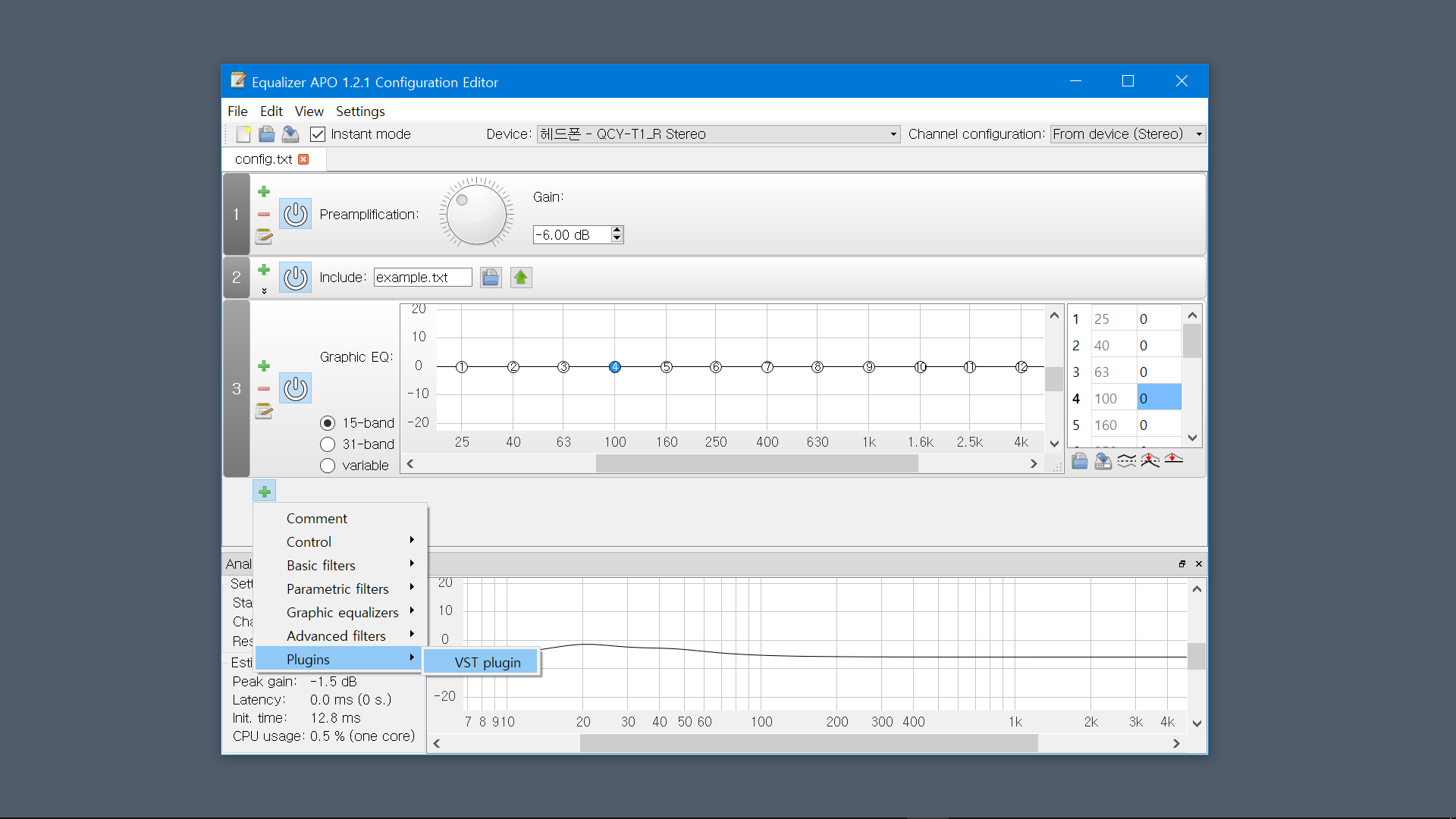Reset the graphic EQ response to flat

pos(1174,459)
